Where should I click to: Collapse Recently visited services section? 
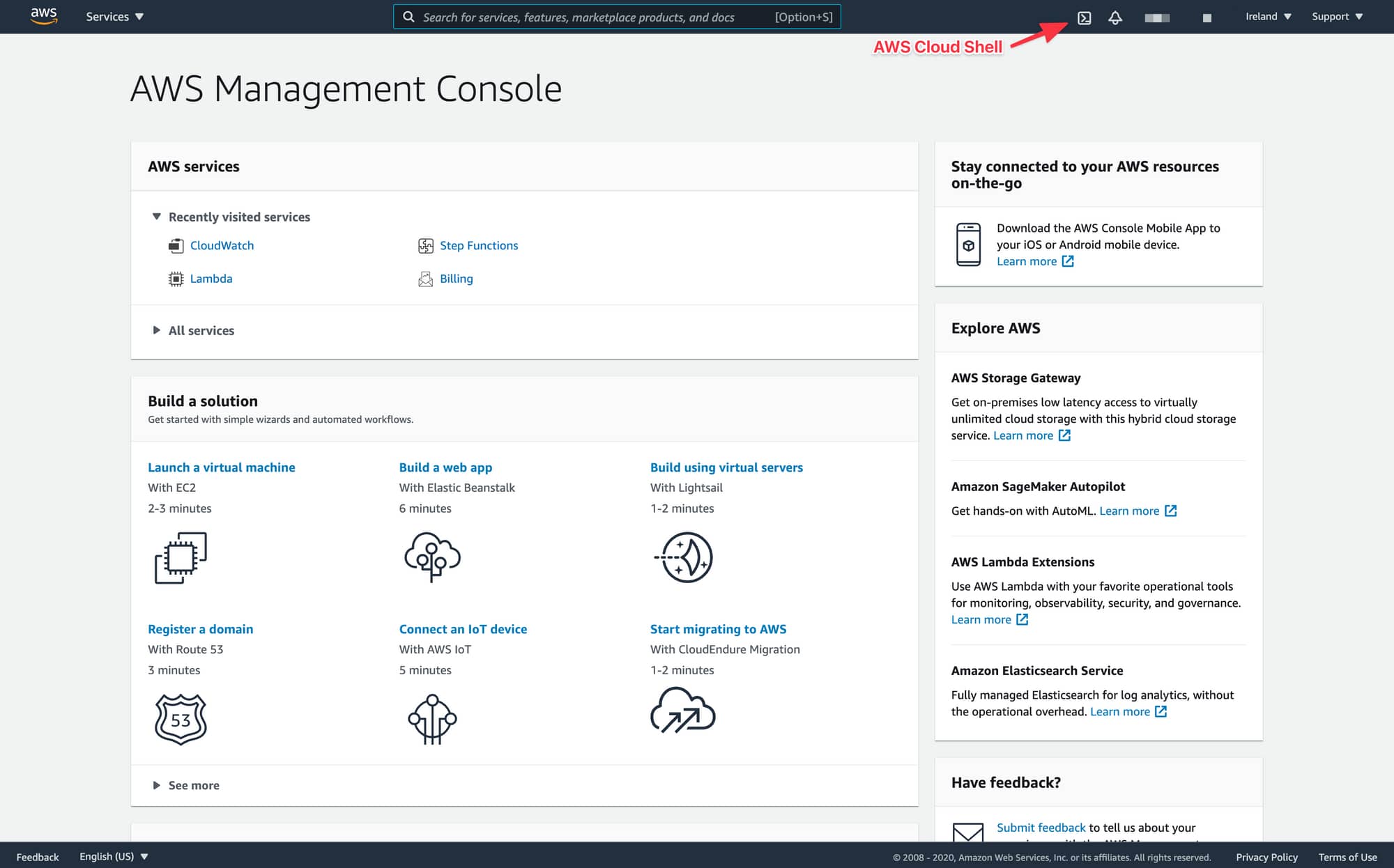[231, 217]
